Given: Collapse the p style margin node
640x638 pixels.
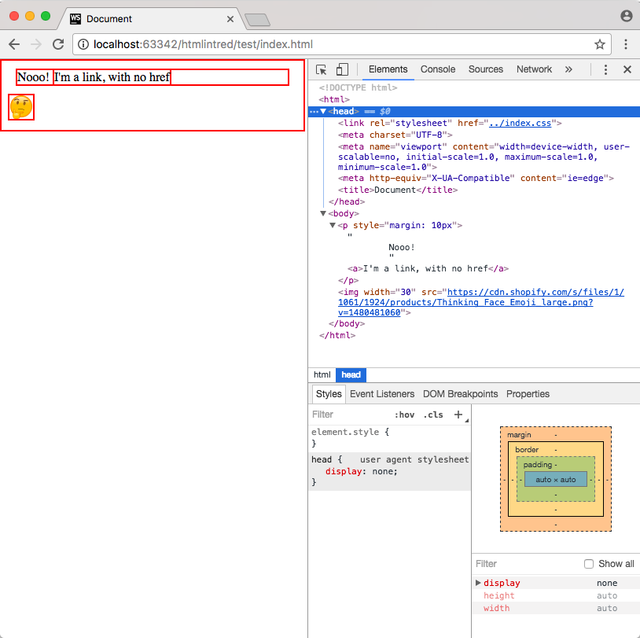Looking at the screenshot, I should [x=332, y=225].
